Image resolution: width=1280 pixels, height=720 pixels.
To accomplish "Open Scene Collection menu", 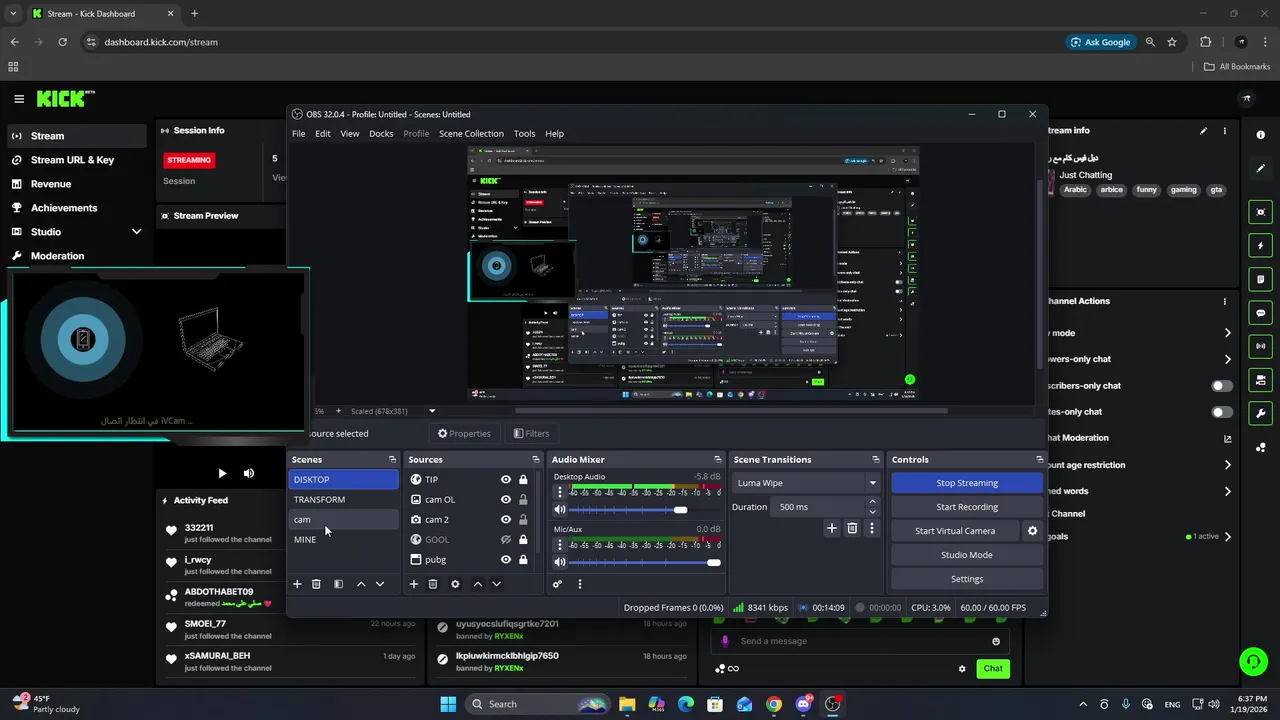I will [471, 133].
